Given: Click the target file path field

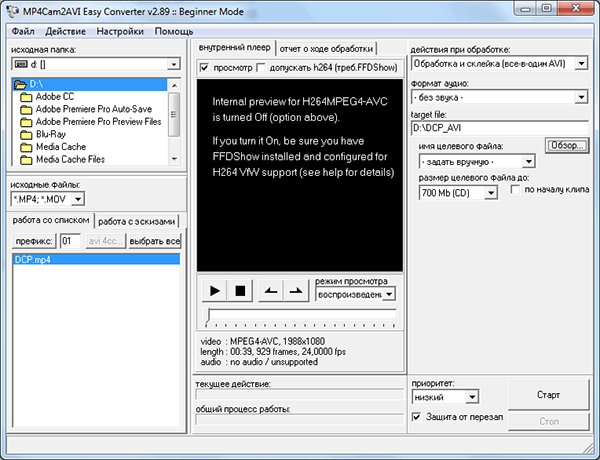Looking at the screenshot, I should point(499,128).
